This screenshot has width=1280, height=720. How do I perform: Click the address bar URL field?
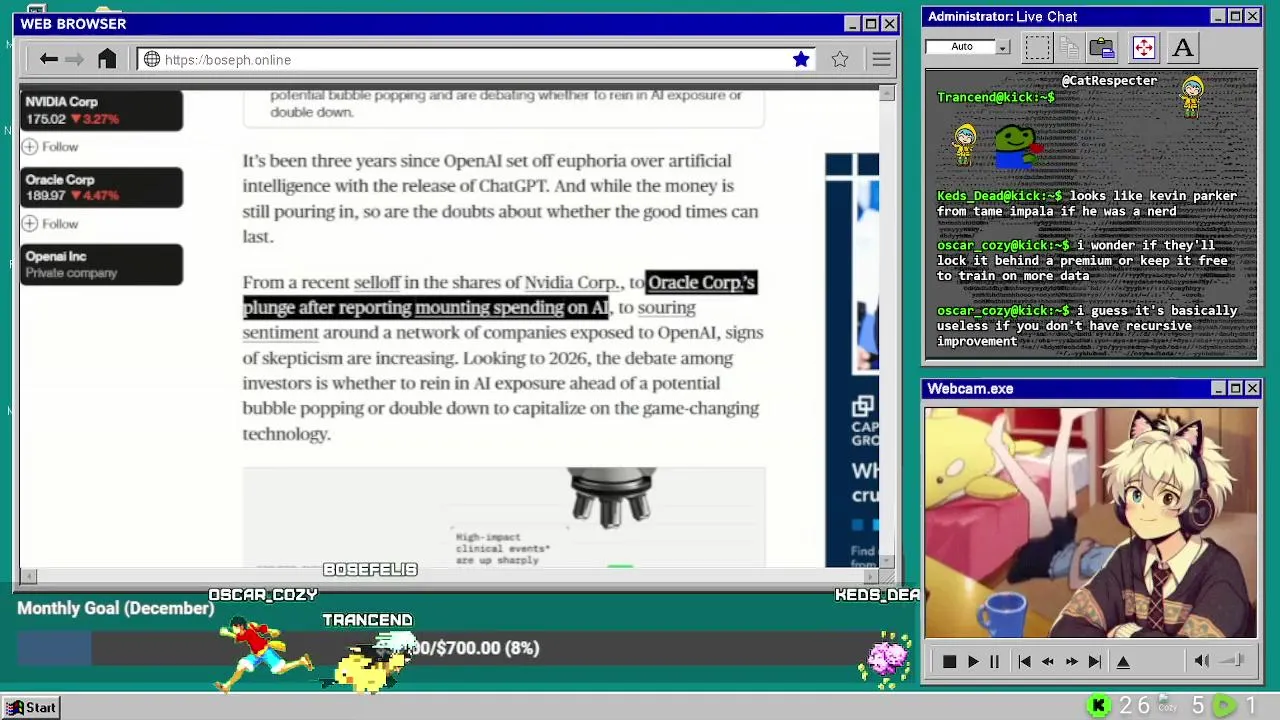476,59
